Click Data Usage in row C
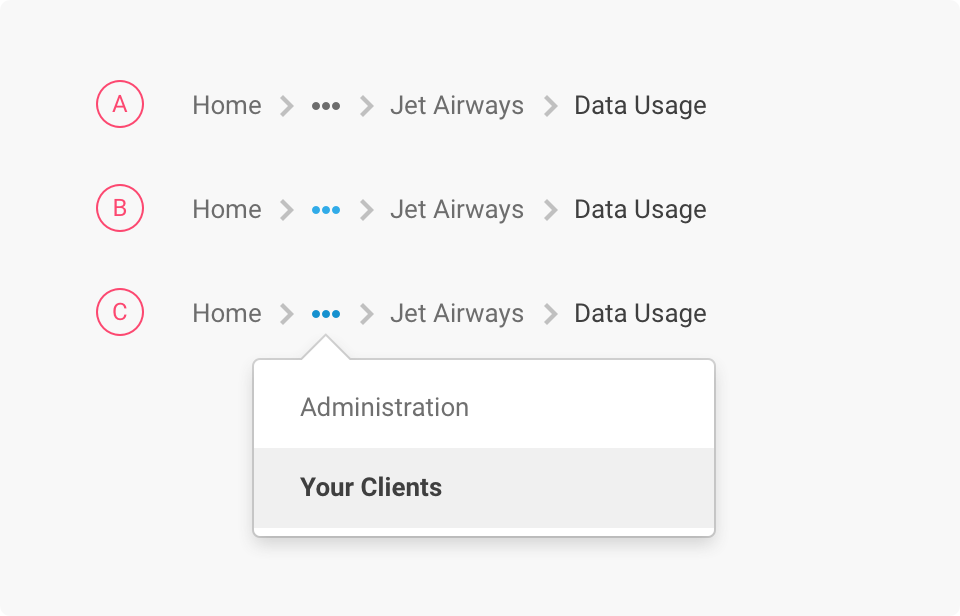Screen dimensions: 960x616 click(x=640, y=314)
